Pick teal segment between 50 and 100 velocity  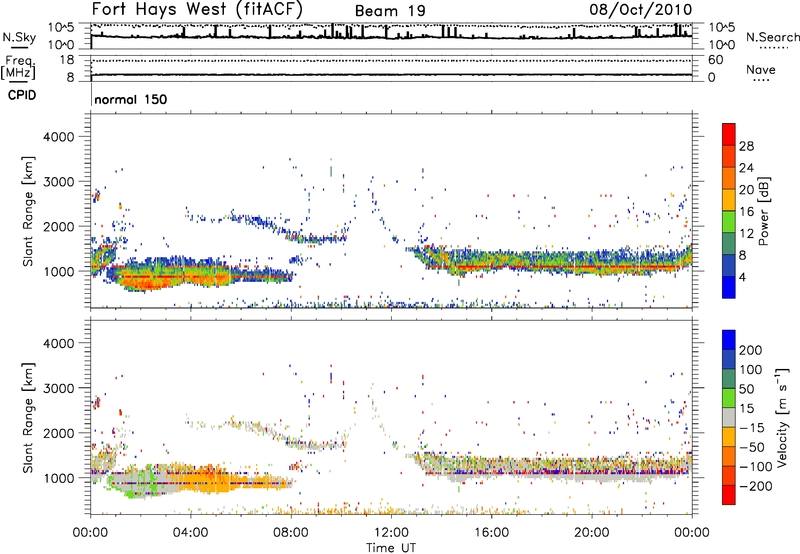729,379
